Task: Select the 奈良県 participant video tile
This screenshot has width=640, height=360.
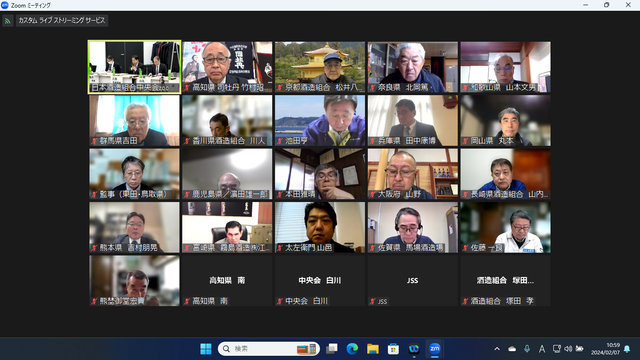Action: point(413,67)
